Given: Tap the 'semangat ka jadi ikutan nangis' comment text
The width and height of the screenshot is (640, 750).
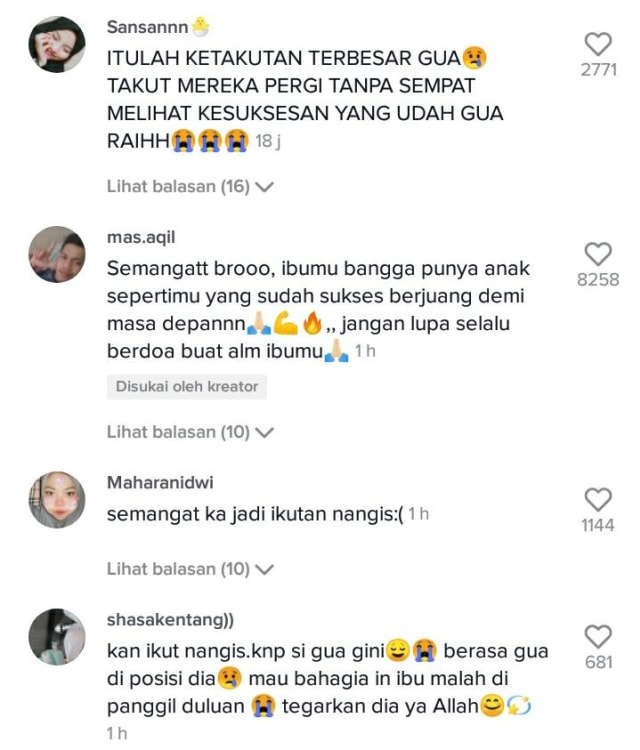Looking at the screenshot, I should [255, 515].
